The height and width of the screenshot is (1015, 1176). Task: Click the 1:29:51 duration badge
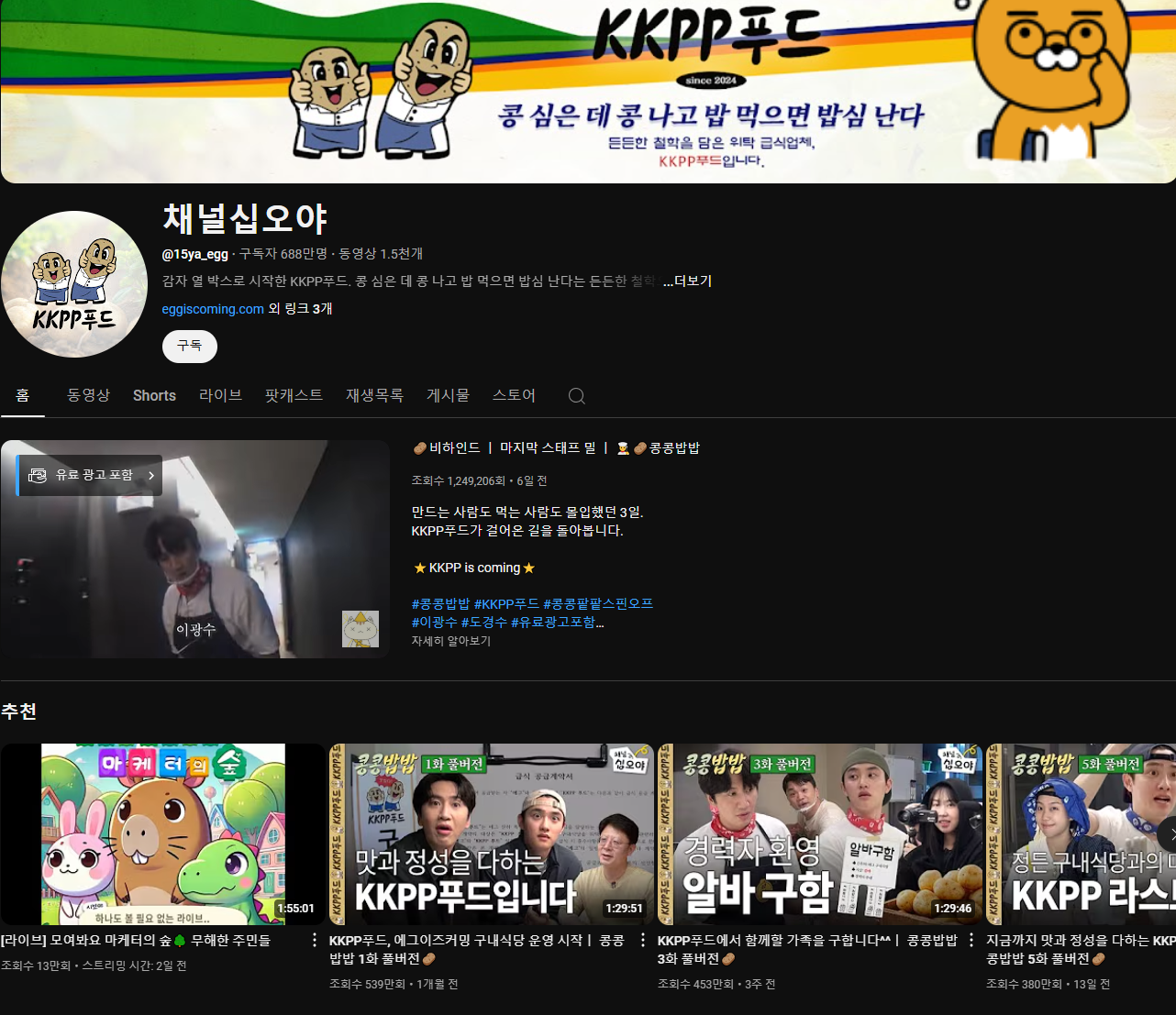click(624, 909)
